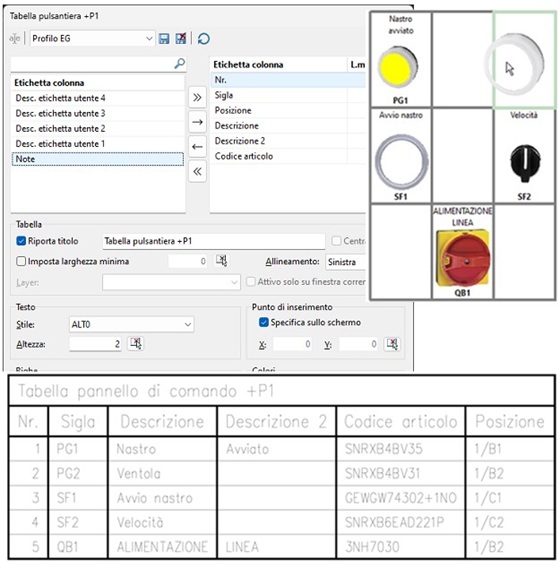Click the PG2 sigla cell
This screenshot has height=568, width=560.
pos(78,473)
